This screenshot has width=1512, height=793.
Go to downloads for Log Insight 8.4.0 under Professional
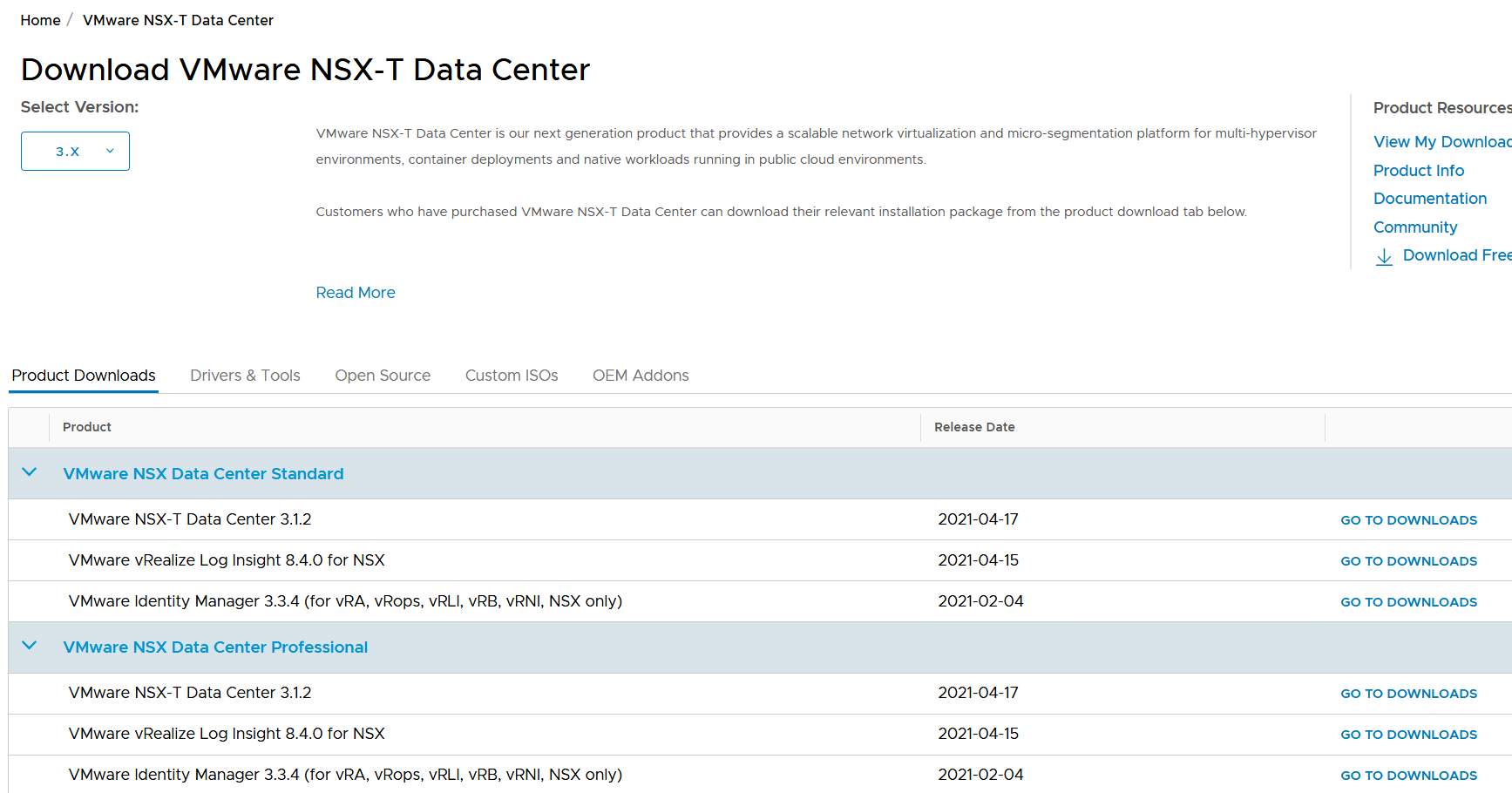(x=1408, y=735)
